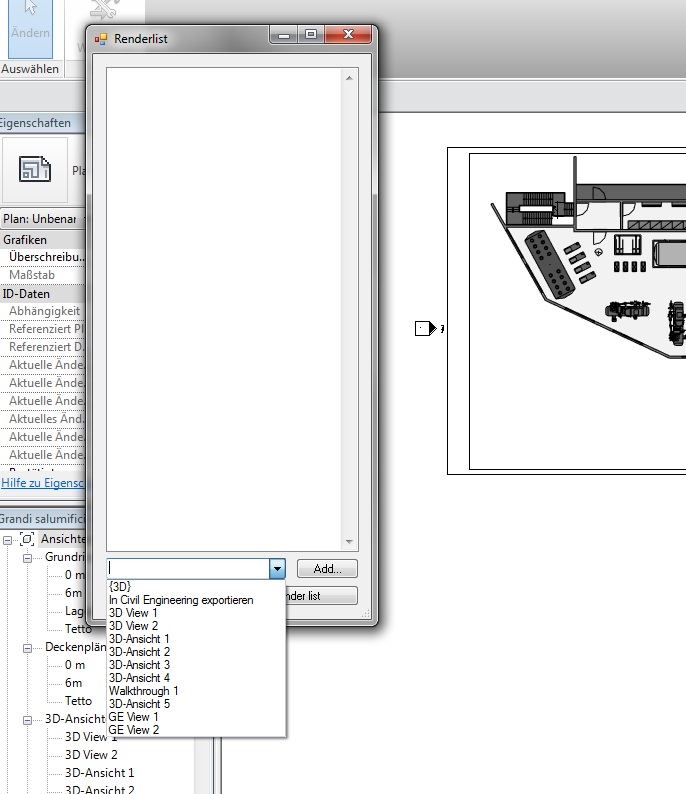Screen dimensions: 686x794
Task: Click the Maßstab property row
Action: click(x=43, y=275)
